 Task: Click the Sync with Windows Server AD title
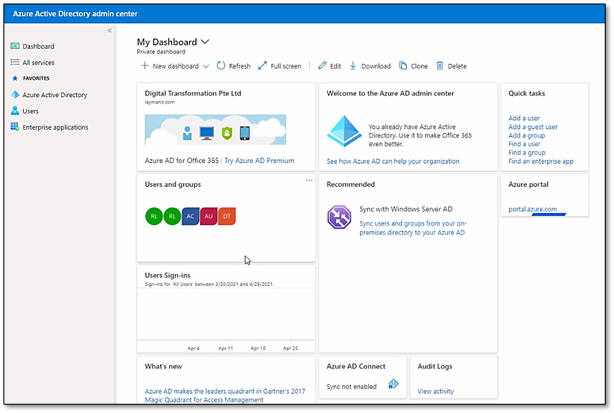pyautogui.click(x=406, y=209)
